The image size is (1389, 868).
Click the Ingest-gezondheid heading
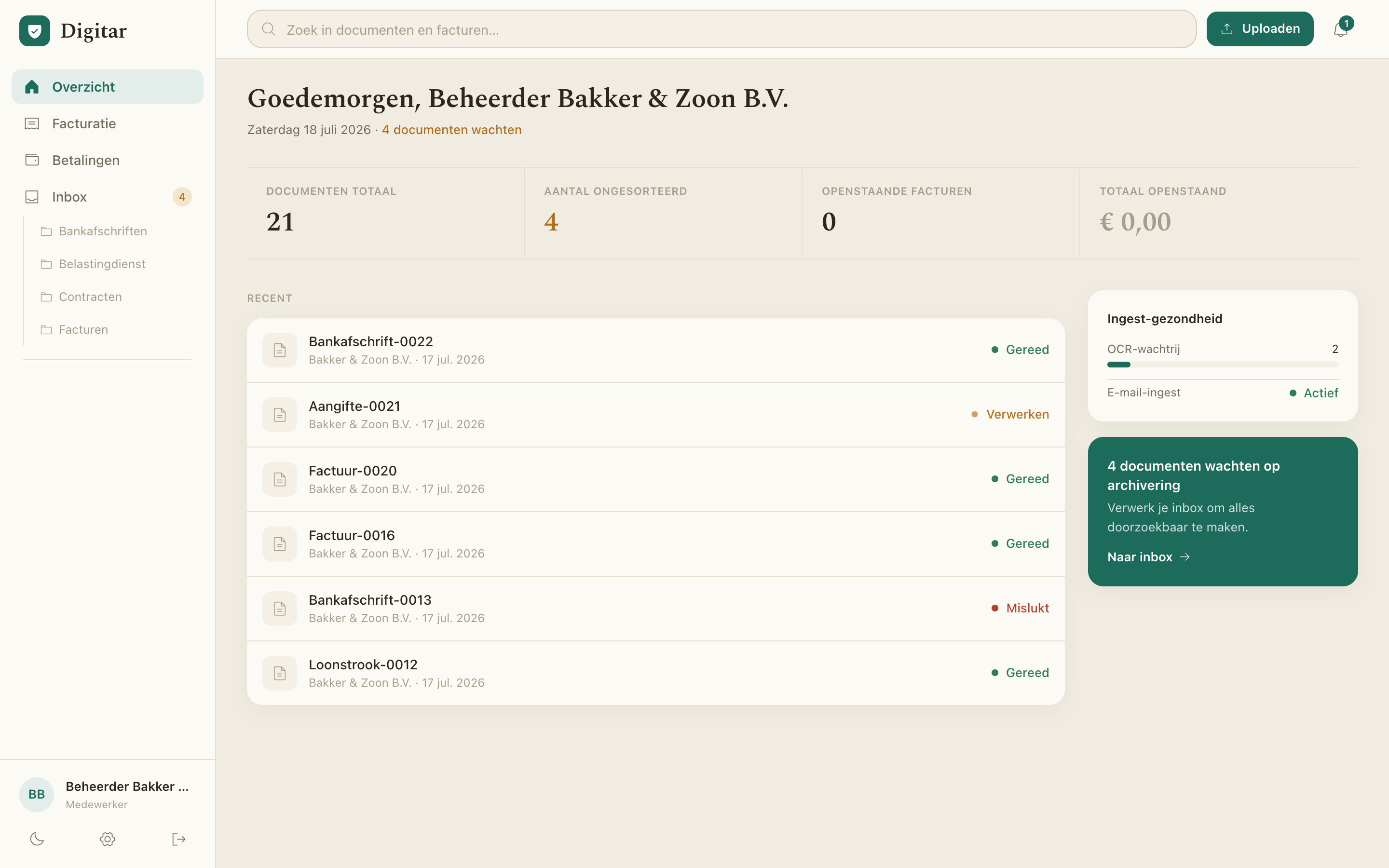1165,319
